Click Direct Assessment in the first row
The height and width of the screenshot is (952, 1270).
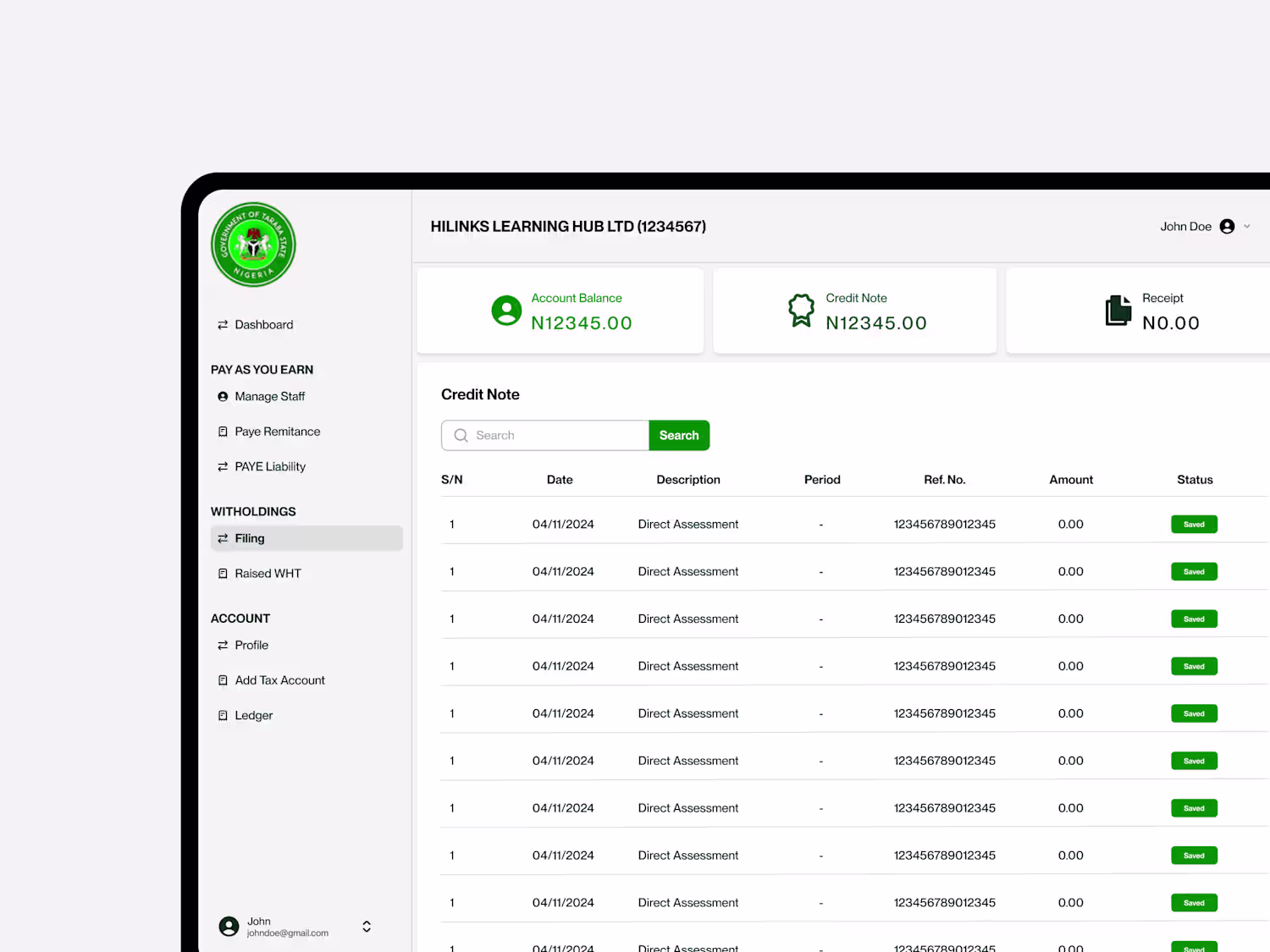[688, 525]
